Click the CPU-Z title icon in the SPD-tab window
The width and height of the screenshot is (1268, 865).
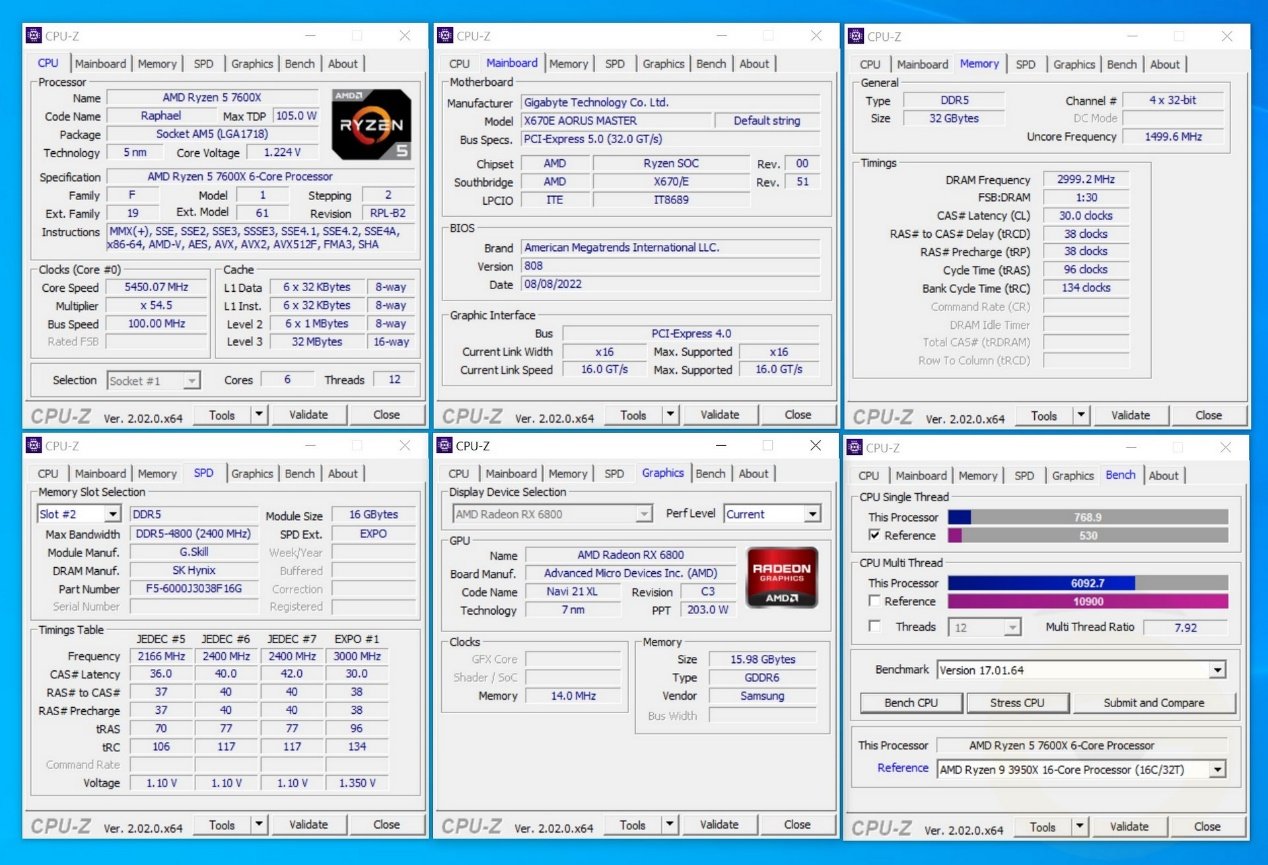(33, 446)
